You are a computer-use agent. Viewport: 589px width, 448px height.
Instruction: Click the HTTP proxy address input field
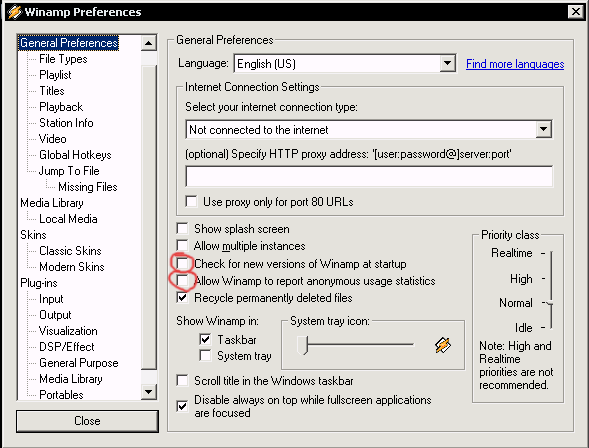(x=369, y=176)
